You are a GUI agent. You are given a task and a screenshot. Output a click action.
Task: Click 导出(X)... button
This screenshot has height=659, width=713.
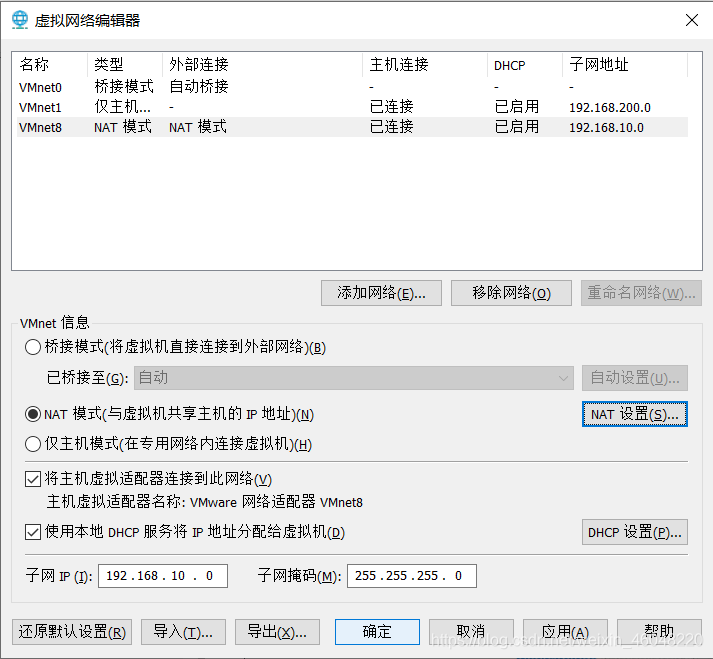coord(277,632)
